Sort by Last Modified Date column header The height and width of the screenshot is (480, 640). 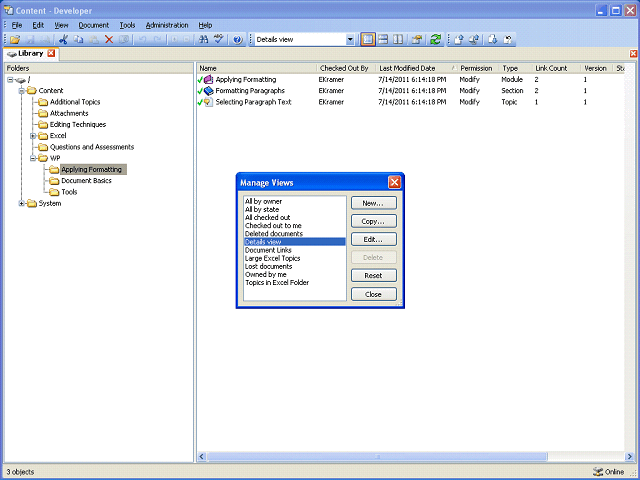click(x=416, y=68)
